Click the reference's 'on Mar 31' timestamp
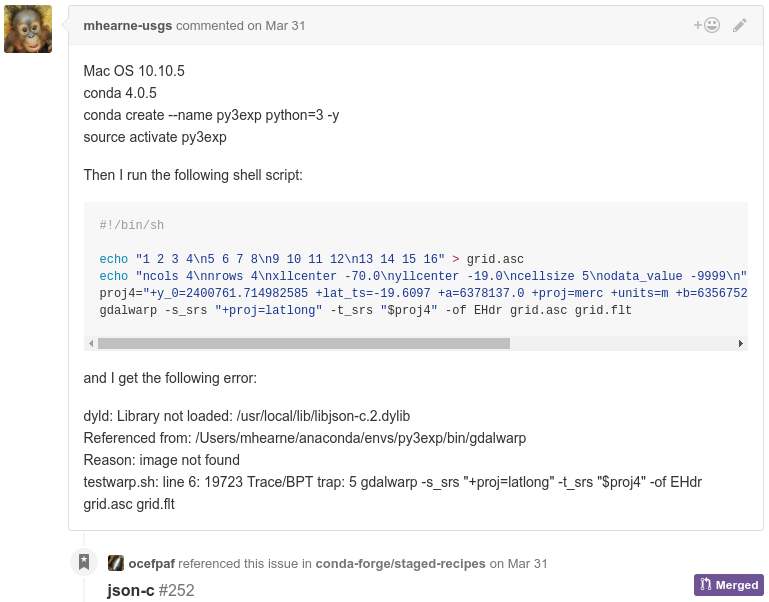This screenshot has width=769, height=602. point(518,564)
